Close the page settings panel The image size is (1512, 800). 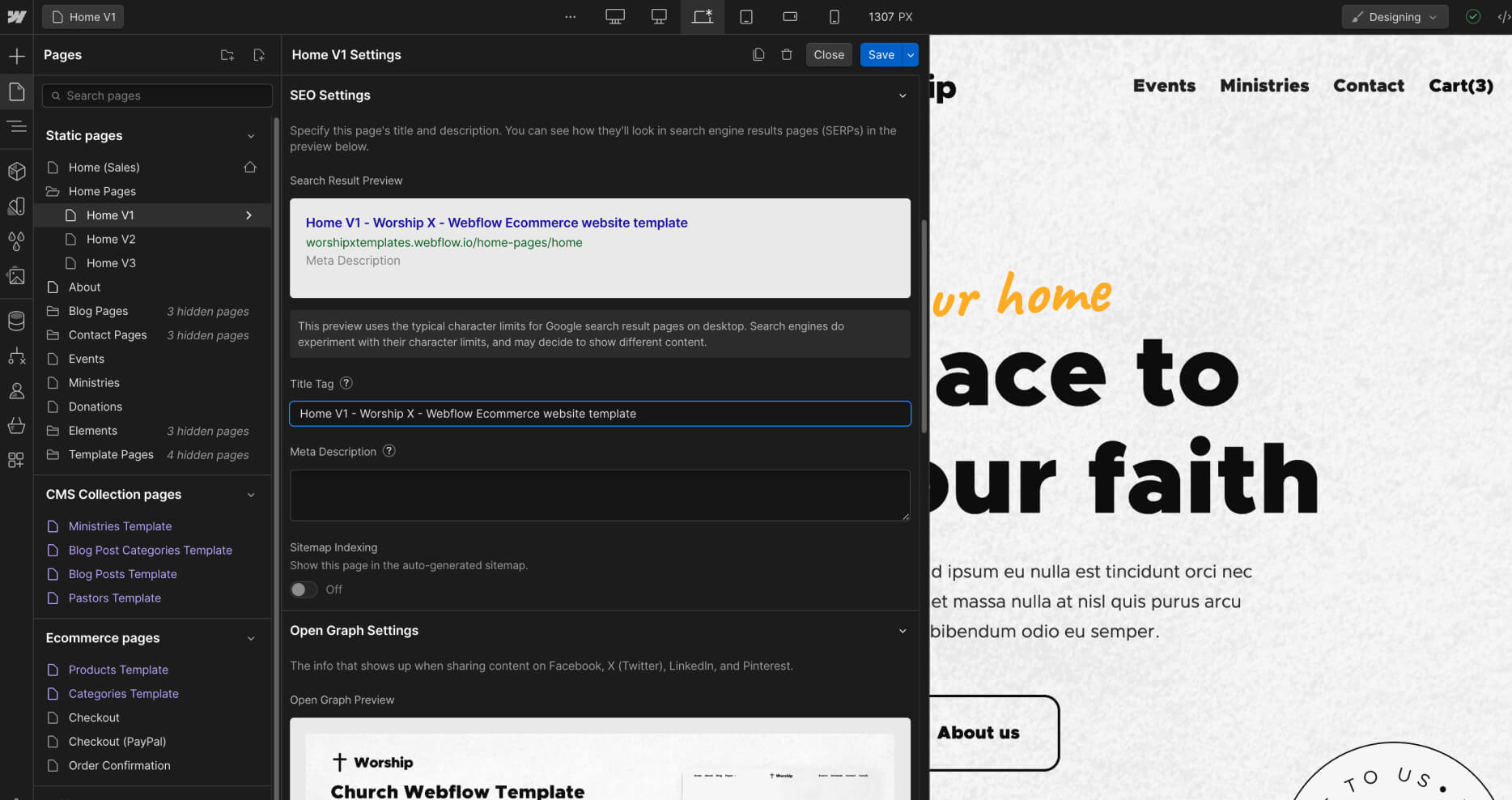click(828, 54)
